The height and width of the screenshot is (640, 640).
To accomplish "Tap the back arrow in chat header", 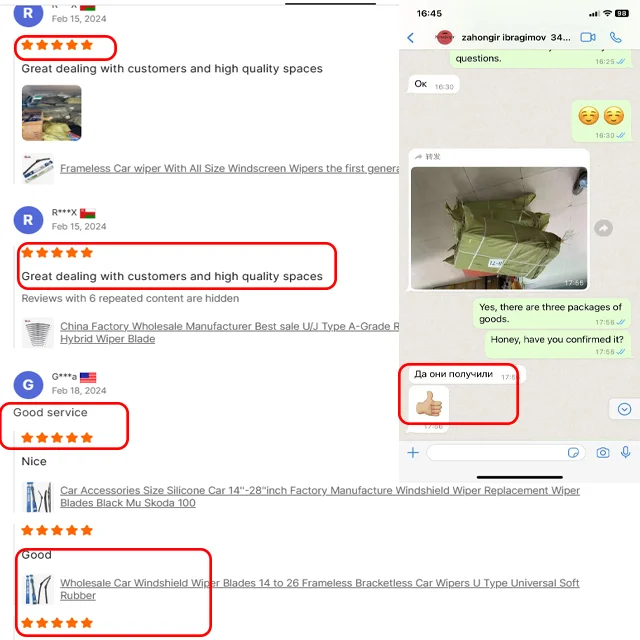I will pyautogui.click(x=411, y=38).
